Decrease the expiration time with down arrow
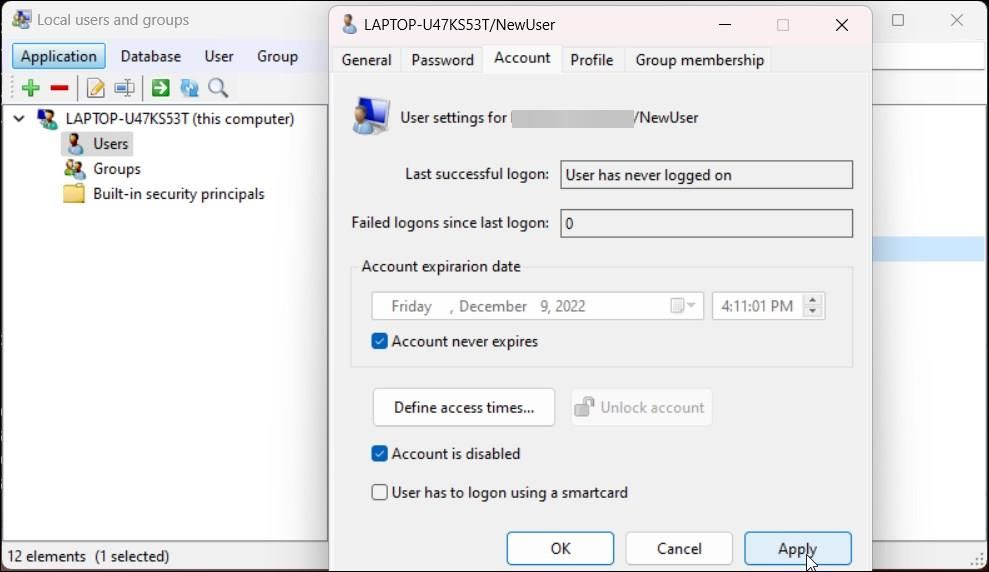This screenshot has width=989, height=572. (812, 311)
